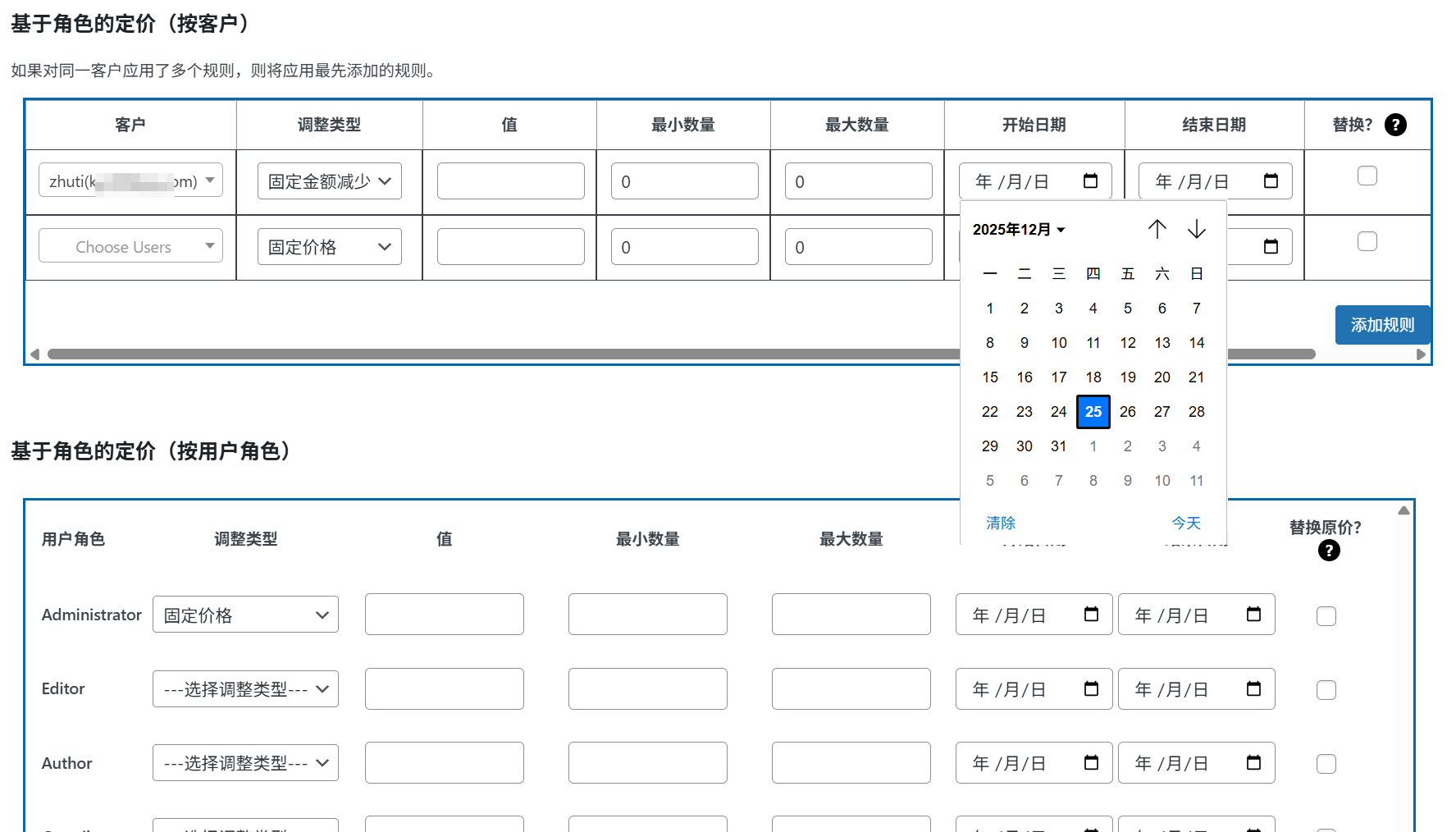Focus Author 值 input field
The image size is (1456, 832).
445,763
